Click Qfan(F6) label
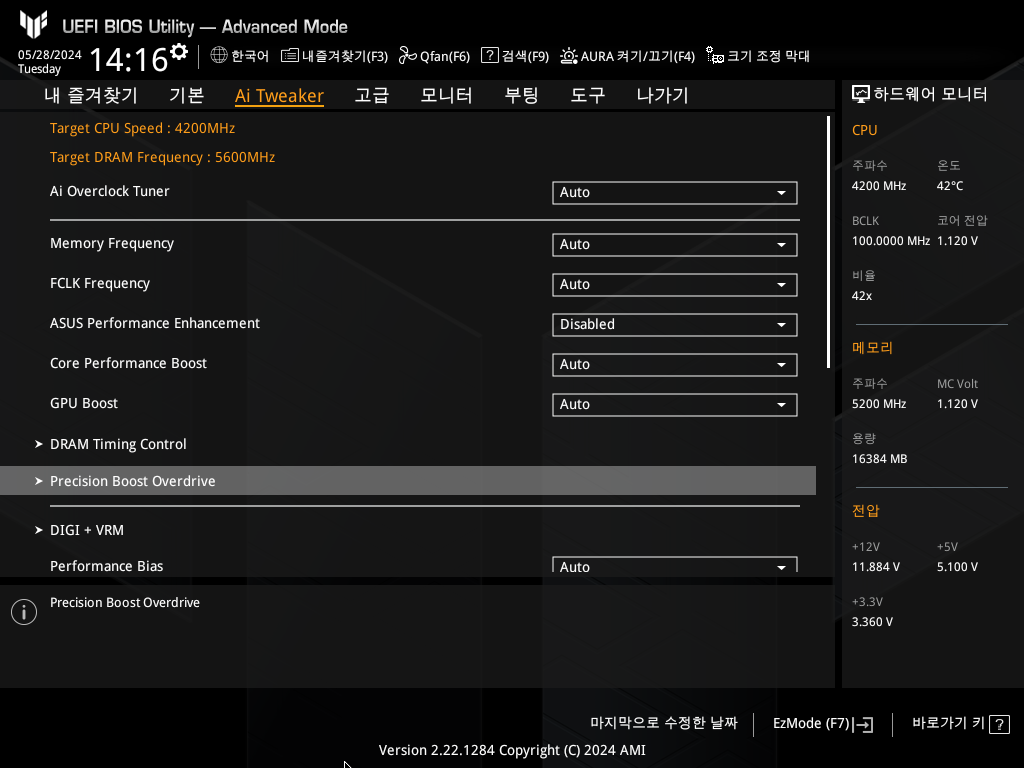Screen dimensions: 1024x768 (445, 56)
